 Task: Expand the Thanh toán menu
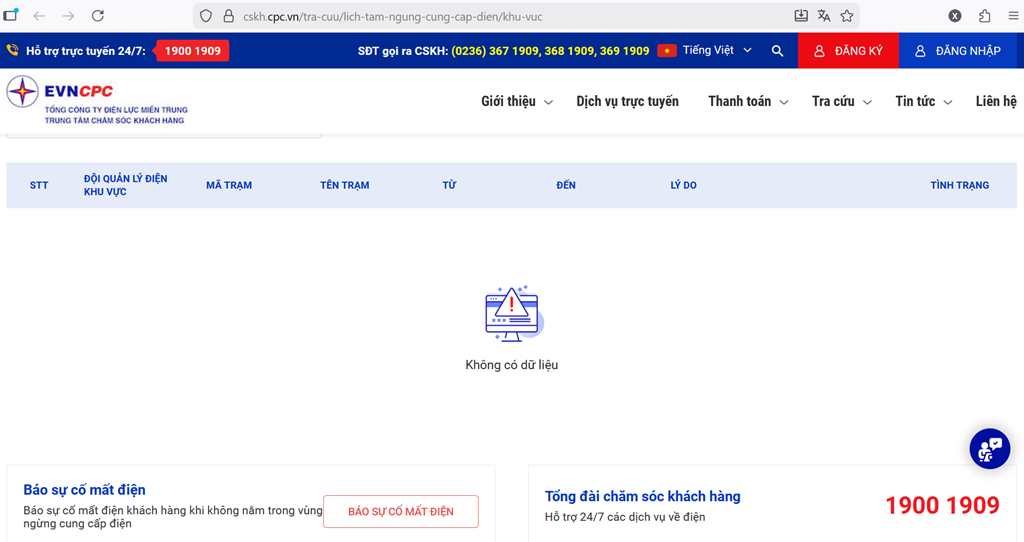pos(748,101)
